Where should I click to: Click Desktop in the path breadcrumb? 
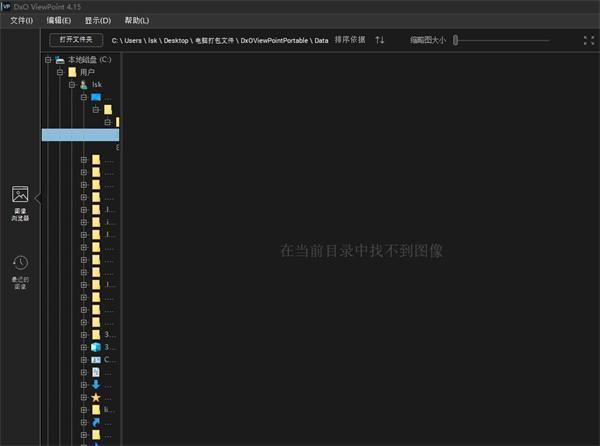[176, 41]
